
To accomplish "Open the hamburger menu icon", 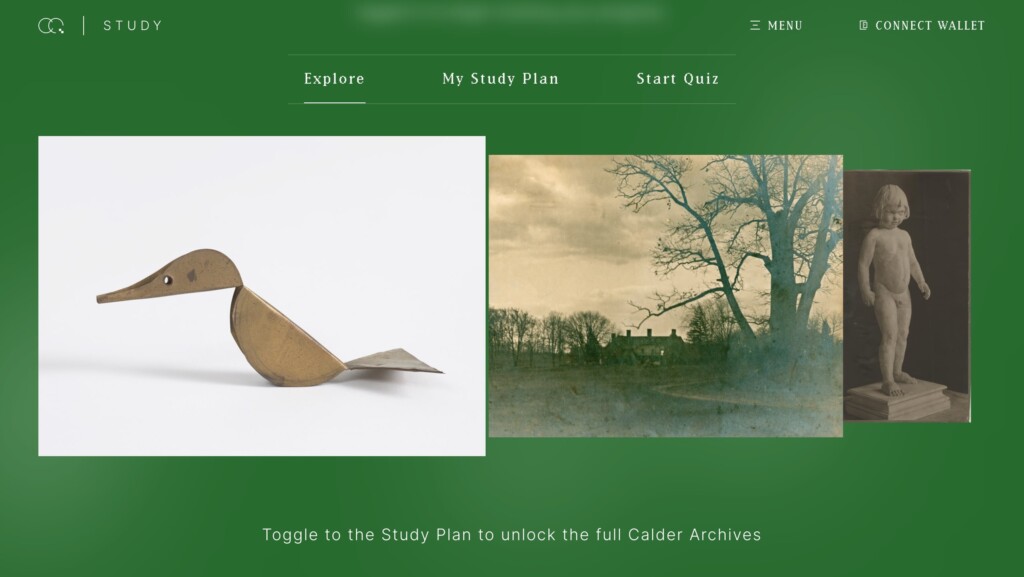I will [x=755, y=25].
